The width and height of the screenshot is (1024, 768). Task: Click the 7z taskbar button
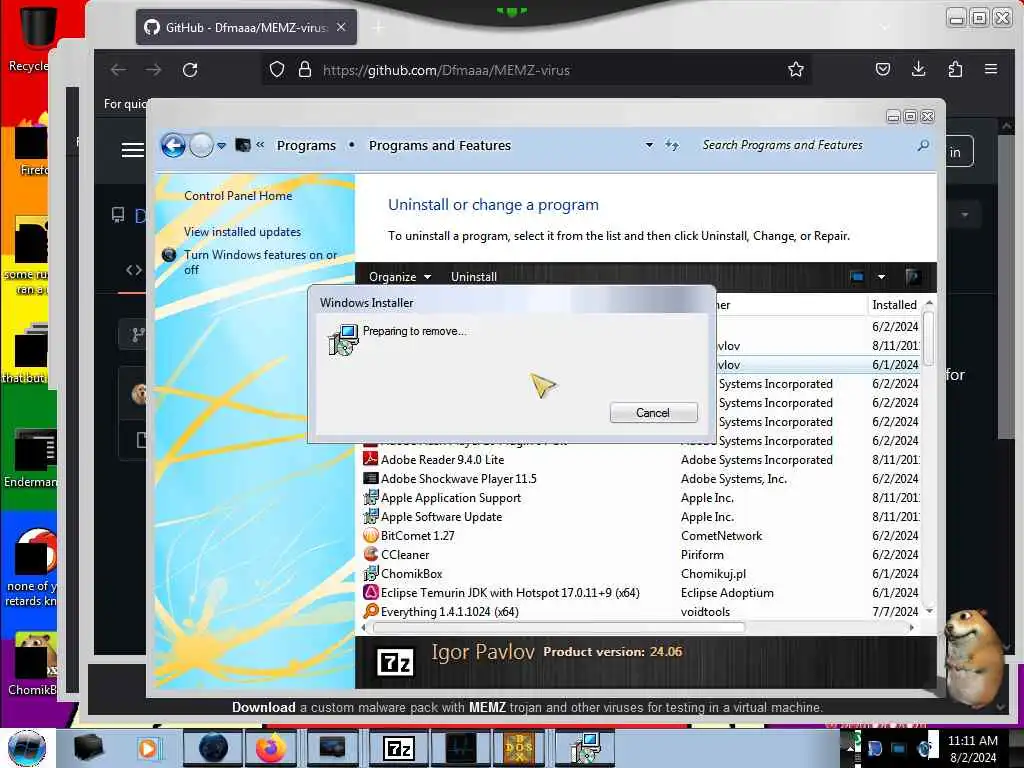tap(399, 748)
